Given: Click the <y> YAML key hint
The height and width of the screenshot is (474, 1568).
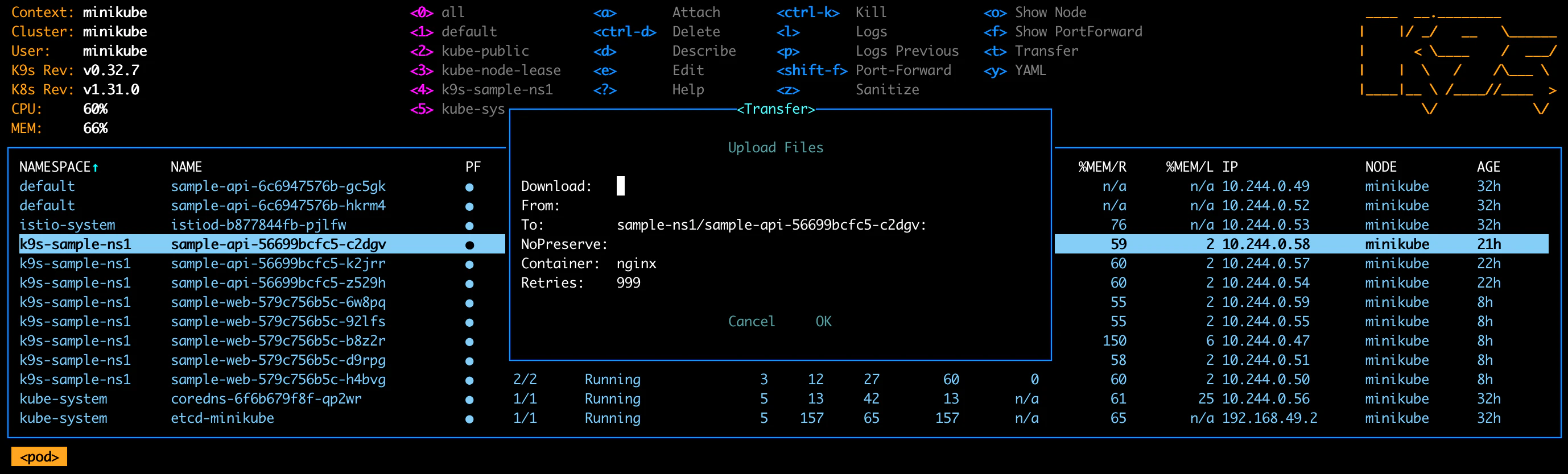Looking at the screenshot, I should 1014,70.
